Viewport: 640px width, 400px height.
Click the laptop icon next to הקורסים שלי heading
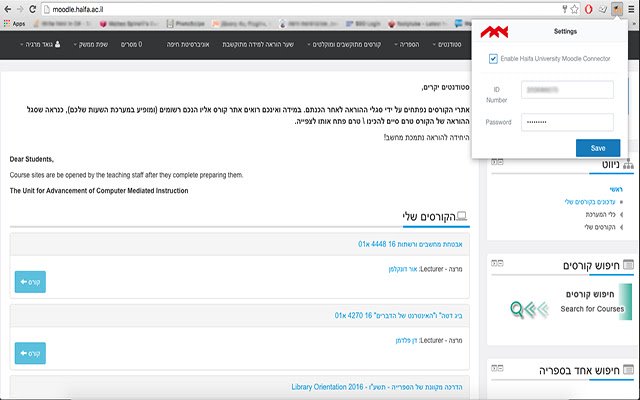tap(462, 216)
